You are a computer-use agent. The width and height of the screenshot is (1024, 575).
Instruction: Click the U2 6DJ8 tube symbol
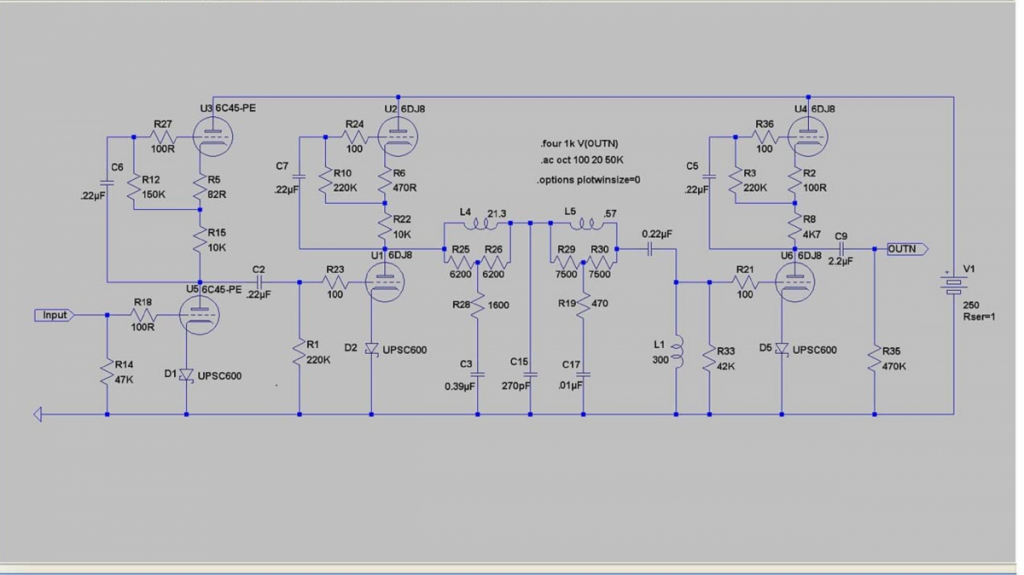[x=398, y=137]
